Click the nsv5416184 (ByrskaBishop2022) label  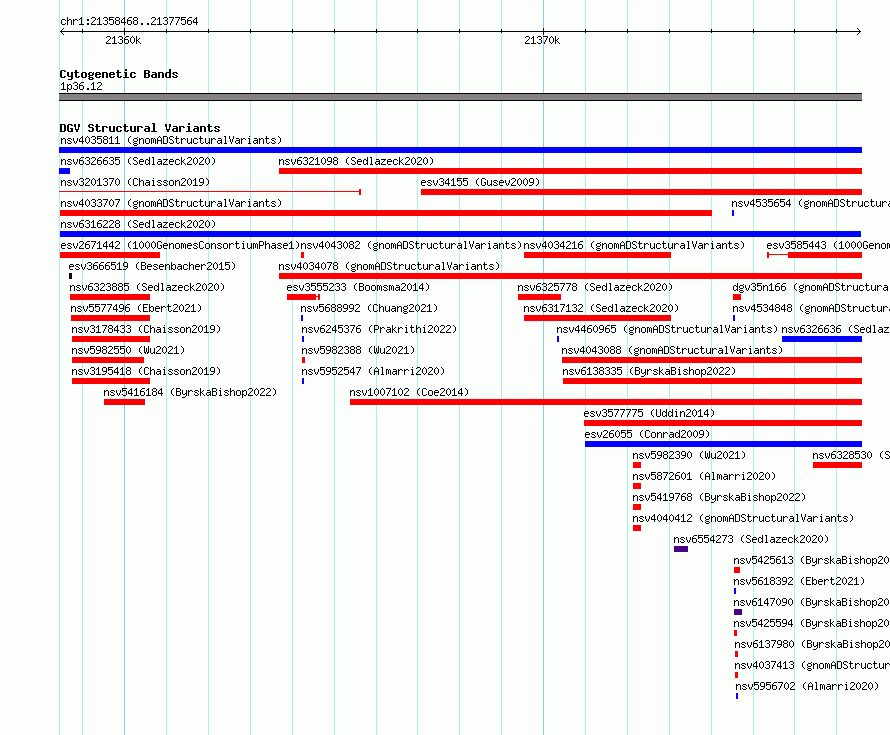[x=190, y=392]
